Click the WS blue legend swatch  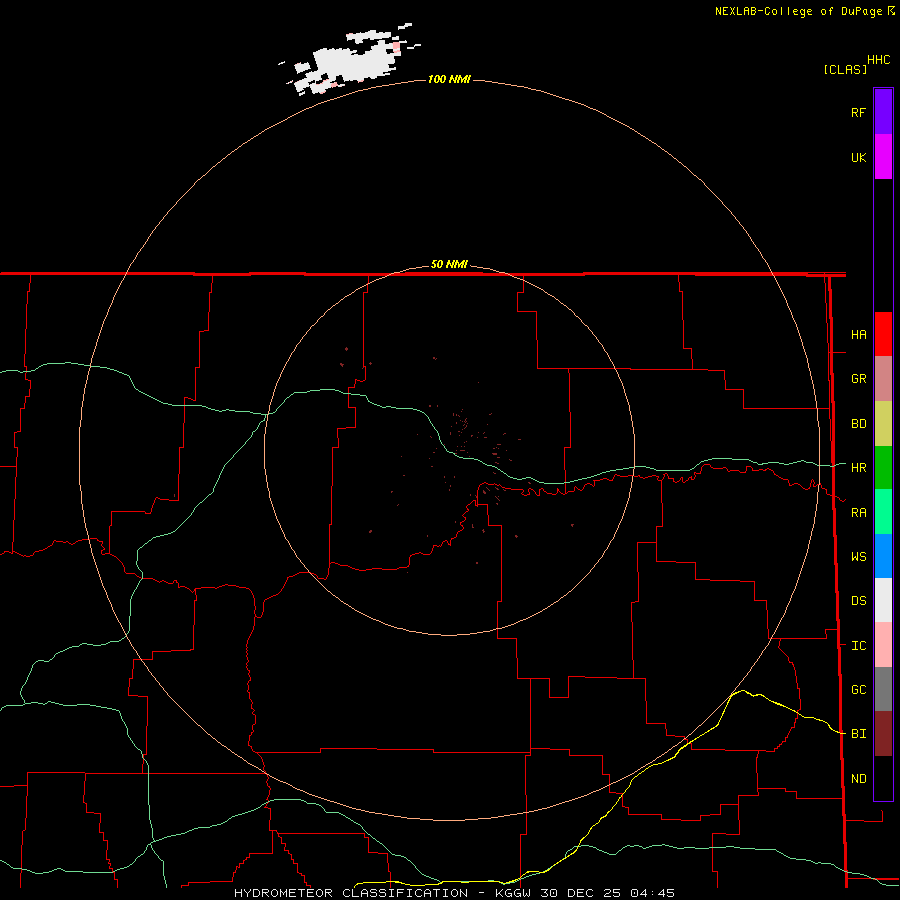(883, 556)
